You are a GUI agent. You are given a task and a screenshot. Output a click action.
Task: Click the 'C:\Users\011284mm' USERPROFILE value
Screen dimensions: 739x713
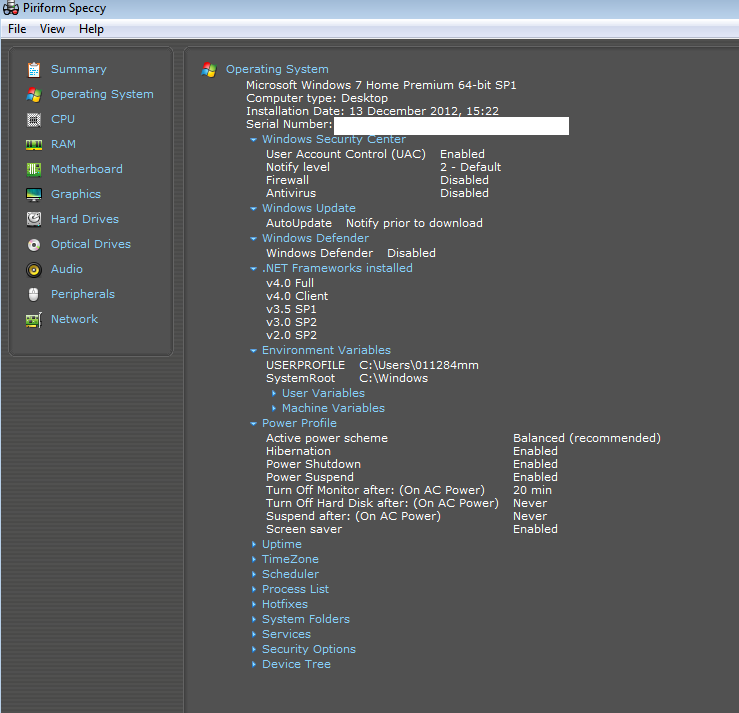(x=419, y=365)
